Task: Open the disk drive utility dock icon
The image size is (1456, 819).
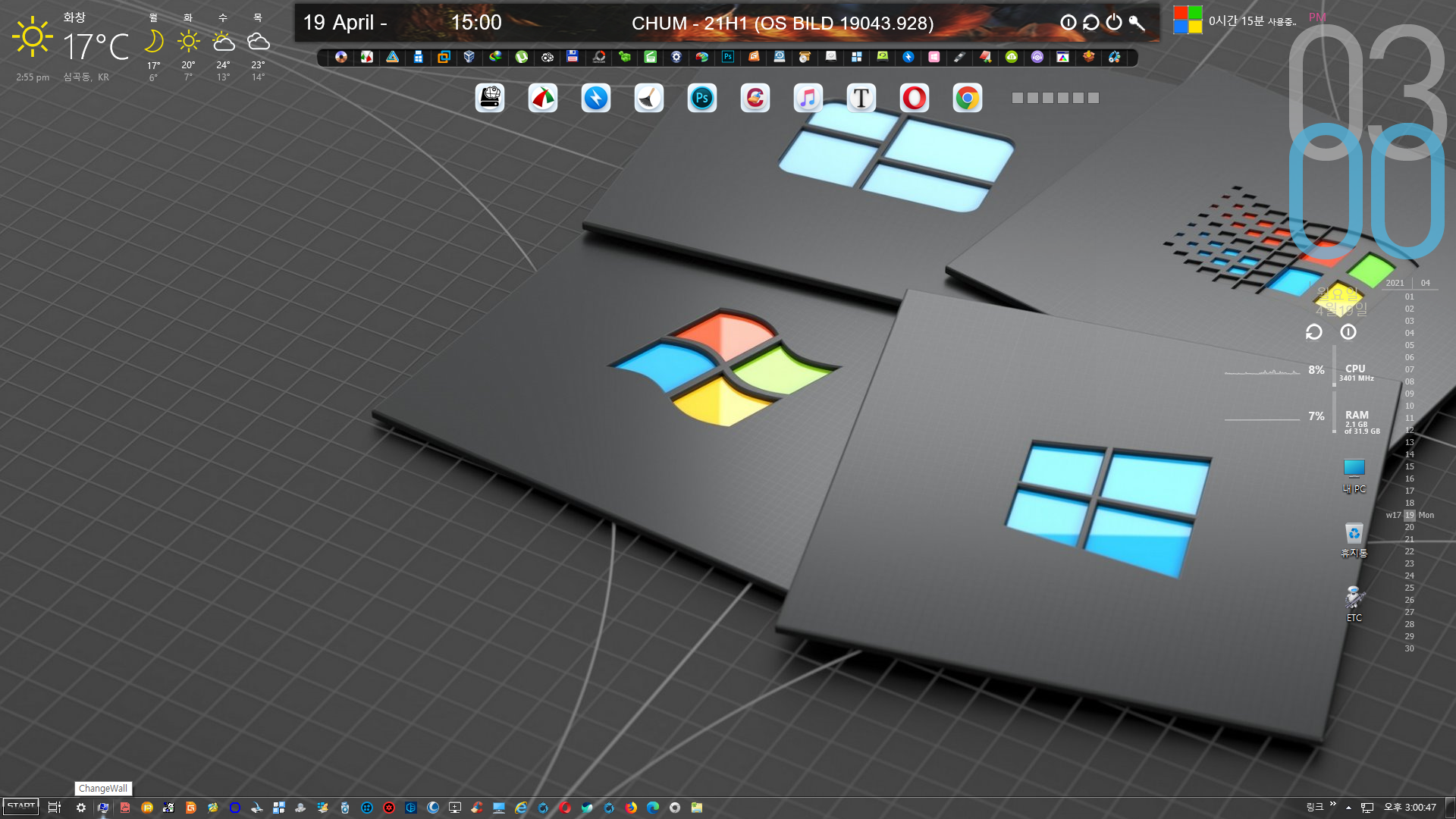Action: coord(490,98)
